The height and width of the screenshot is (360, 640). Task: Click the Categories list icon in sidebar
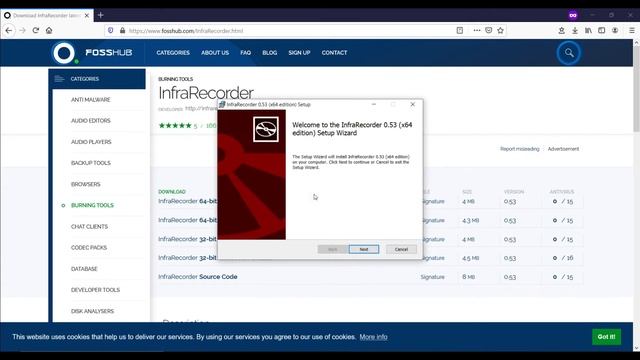point(59,79)
